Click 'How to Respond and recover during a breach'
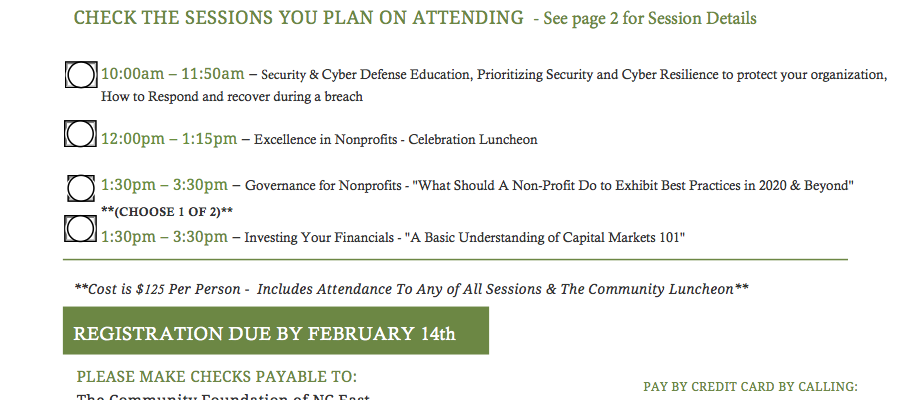 click(x=231, y=97)
